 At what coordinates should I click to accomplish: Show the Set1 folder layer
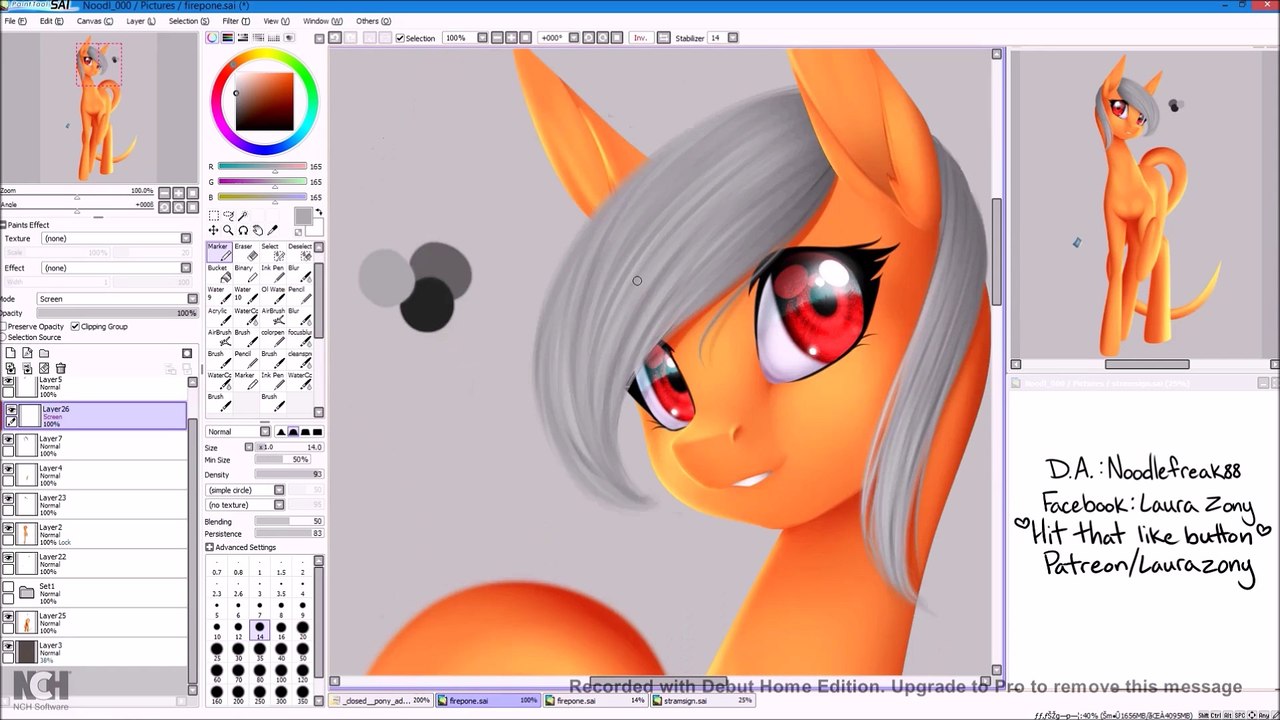point(9,588)
